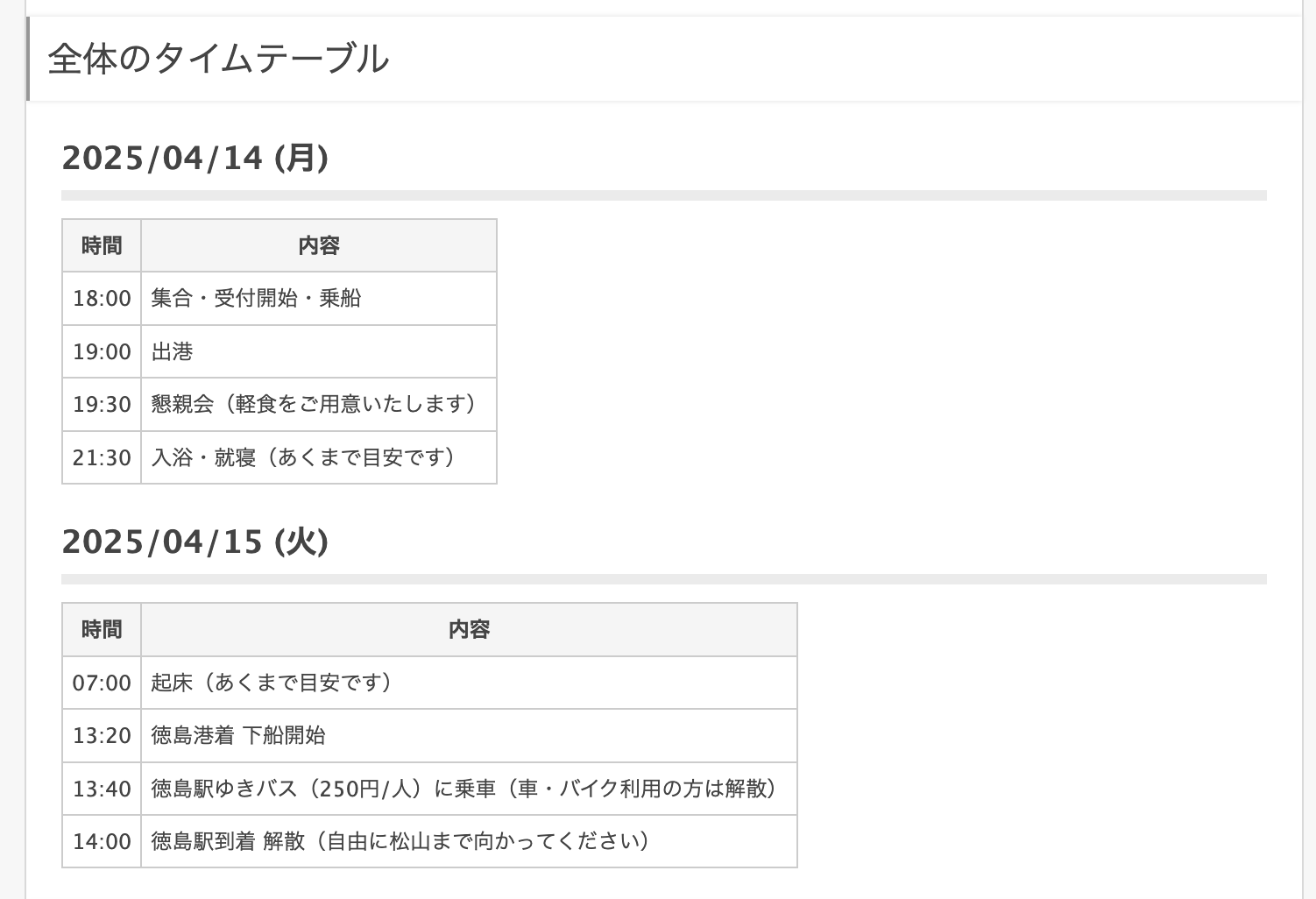Click the 内容 header of the second table
This screenshot has height=899, width=1316.
[470, 629]
